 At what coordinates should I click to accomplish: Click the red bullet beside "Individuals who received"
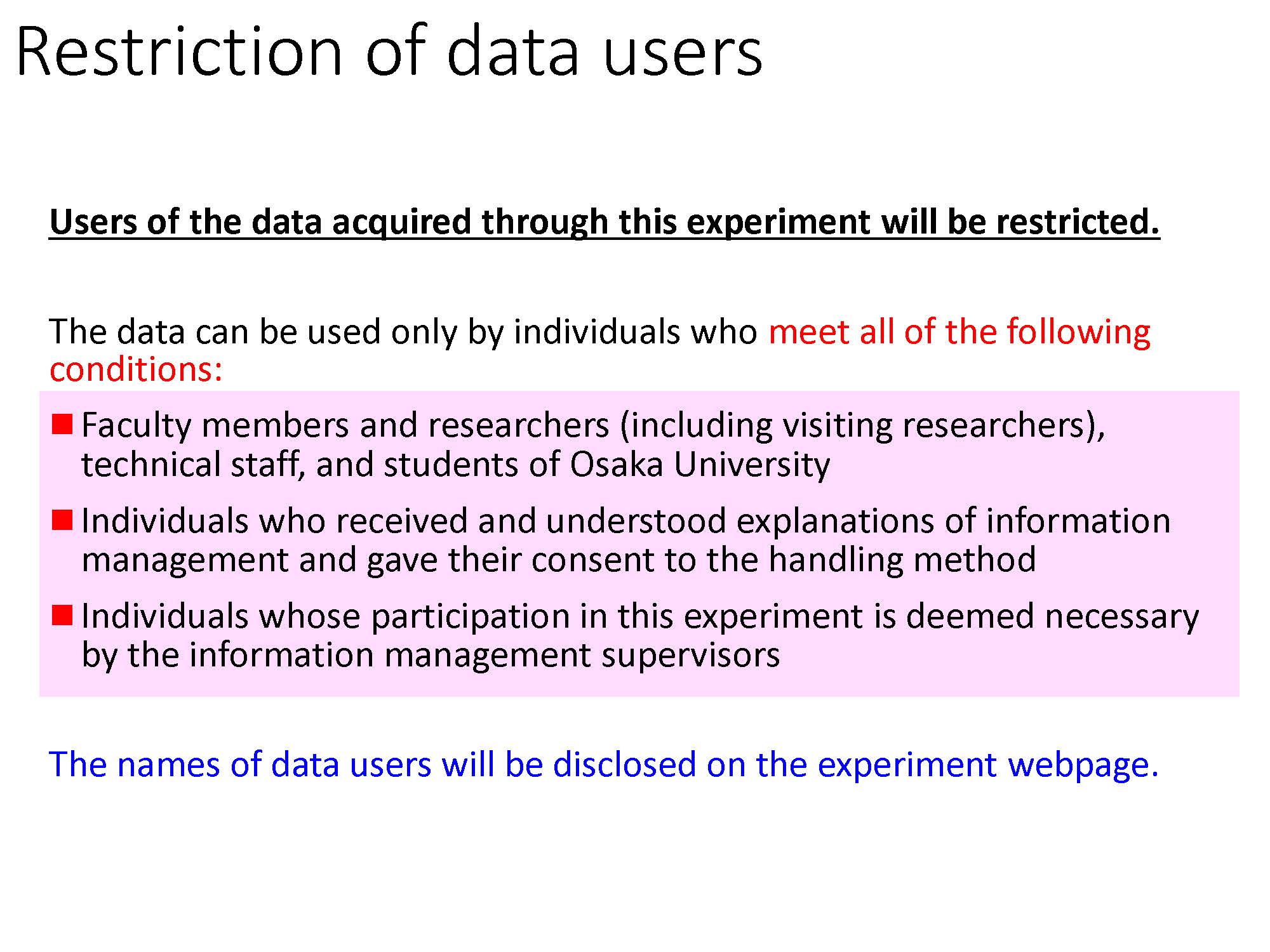(x=62, y=520)
